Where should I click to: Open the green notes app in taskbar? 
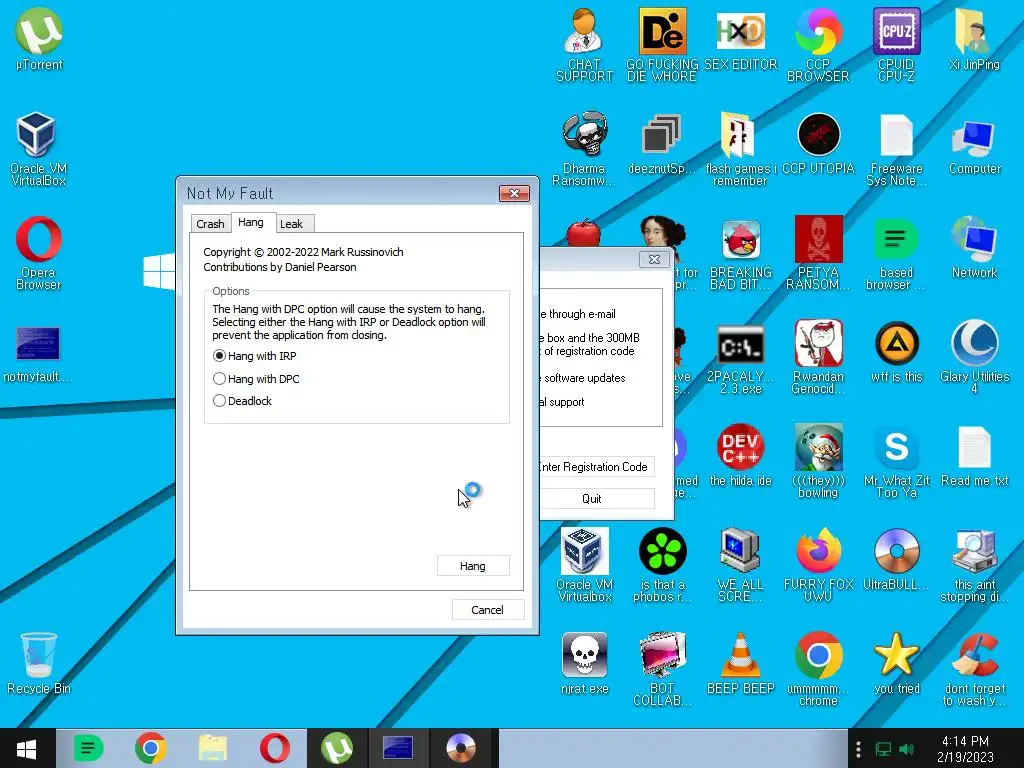(x=88, y=748)
